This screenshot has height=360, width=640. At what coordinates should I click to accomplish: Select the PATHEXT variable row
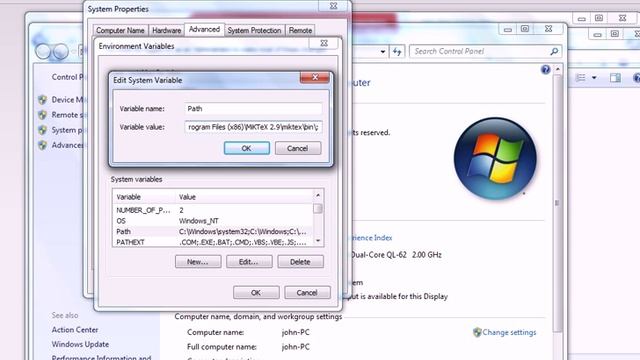(213, 242)
